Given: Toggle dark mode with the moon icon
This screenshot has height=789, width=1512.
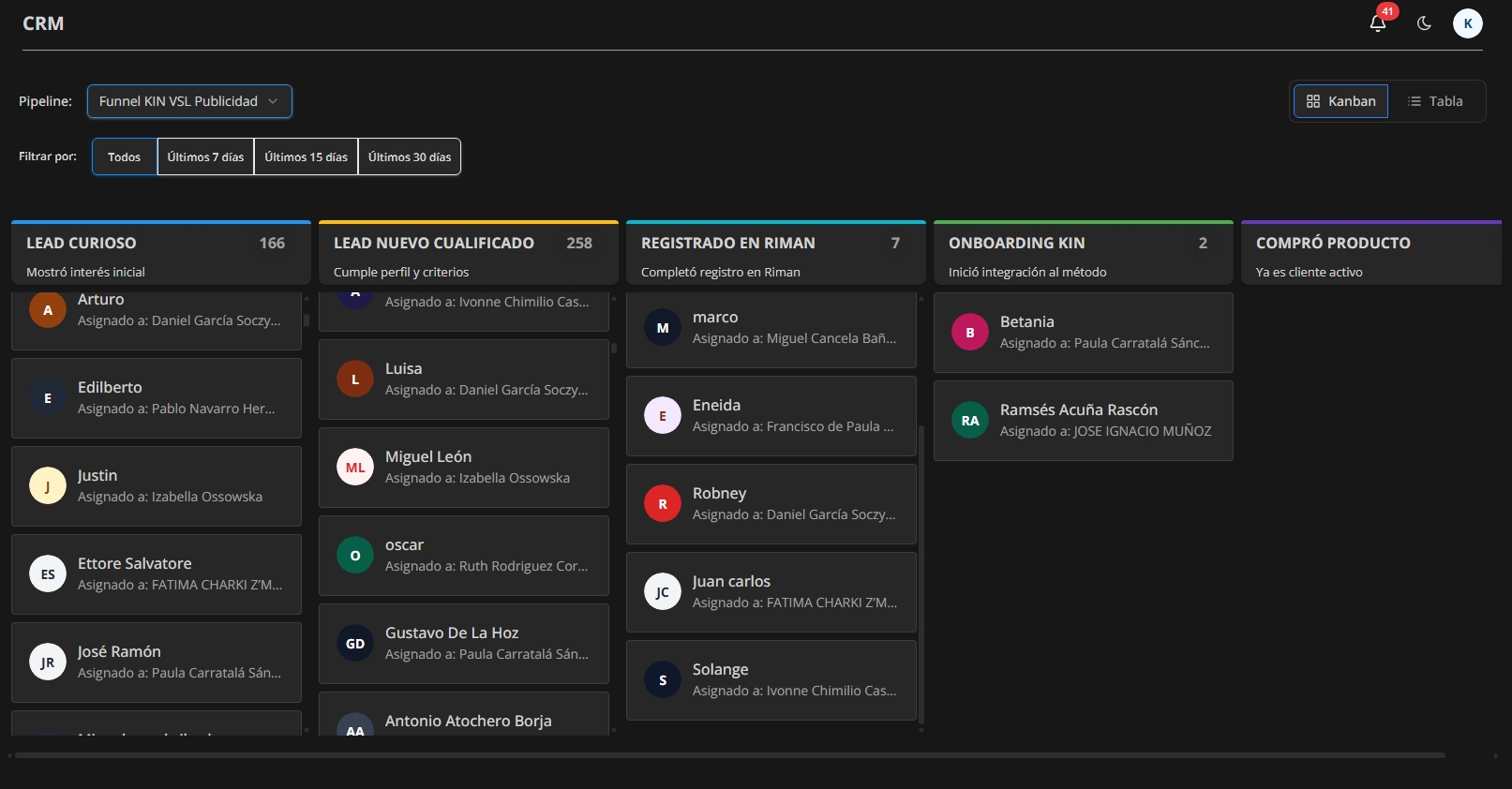Looking at the screenshot, I should (x=1424, y=23).
